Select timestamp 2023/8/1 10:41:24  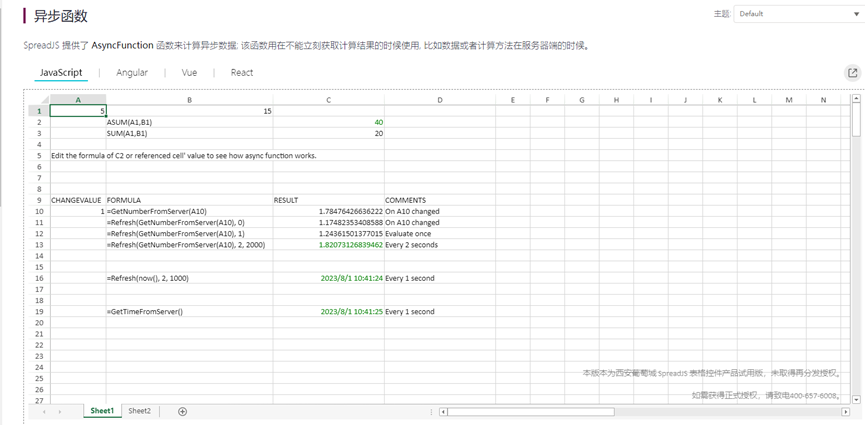click(329, 278)
